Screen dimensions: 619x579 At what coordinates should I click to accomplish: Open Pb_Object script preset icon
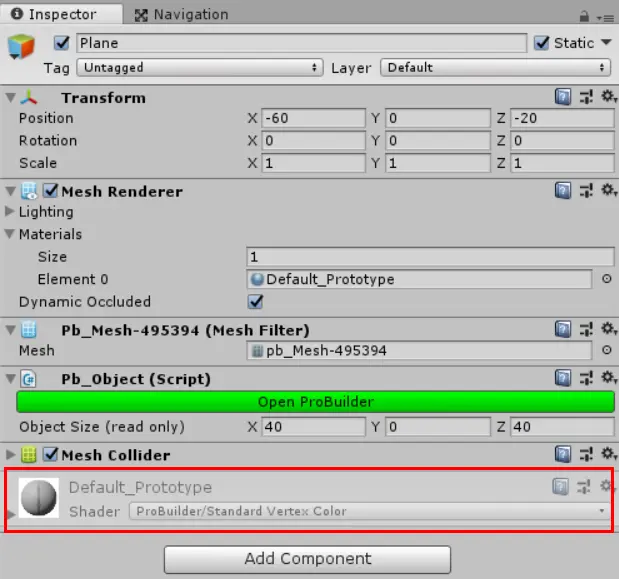click(586, 378)
